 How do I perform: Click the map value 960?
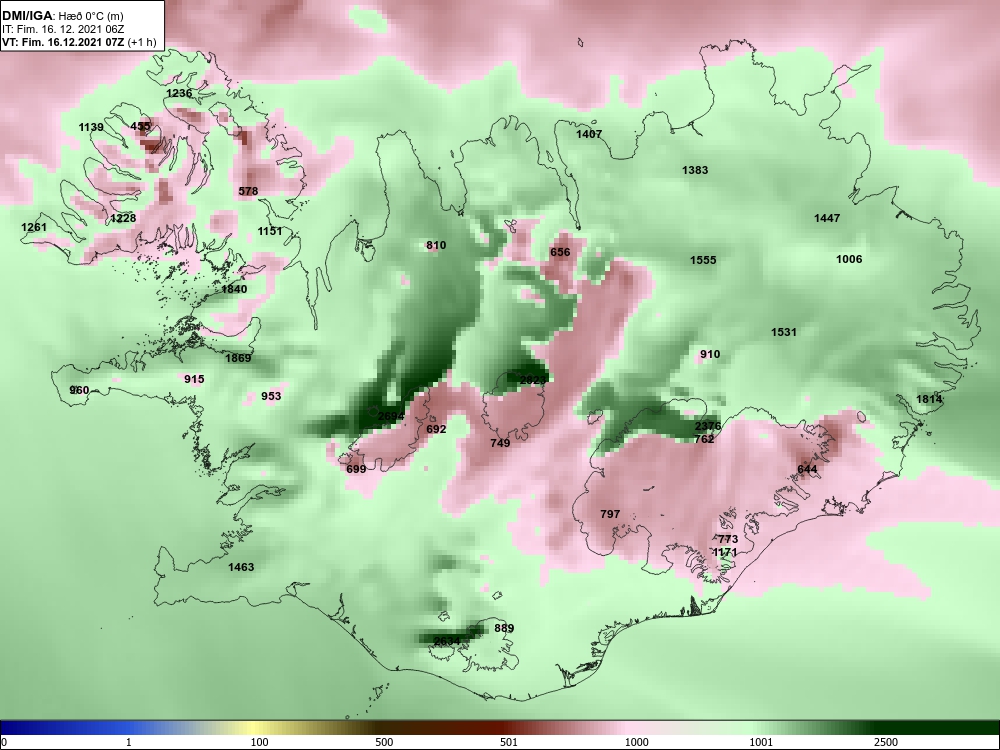79,390
